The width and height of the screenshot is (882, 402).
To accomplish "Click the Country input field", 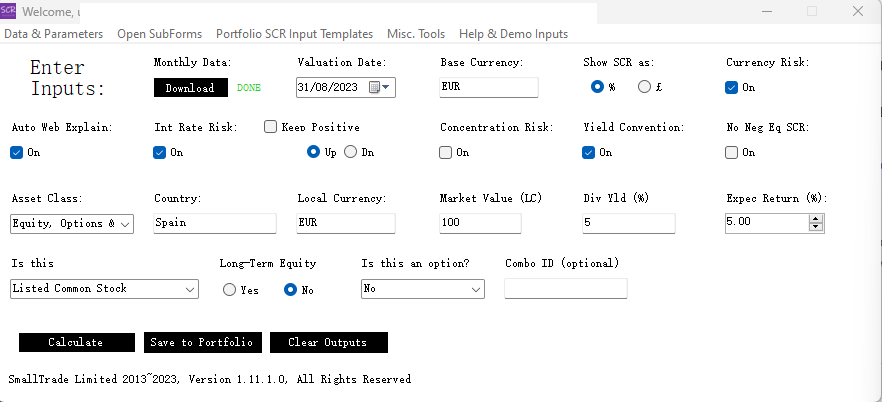I will (x=215, y=224).
